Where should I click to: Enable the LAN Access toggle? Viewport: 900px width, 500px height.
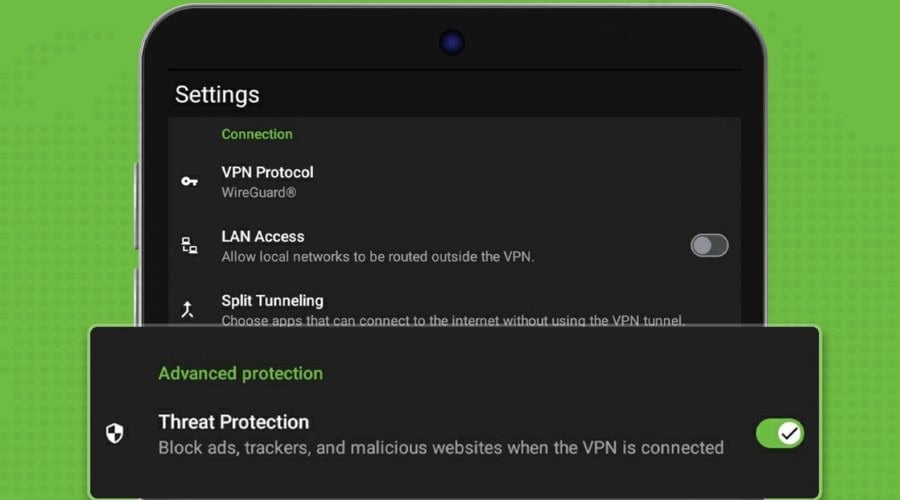[709, 246]
